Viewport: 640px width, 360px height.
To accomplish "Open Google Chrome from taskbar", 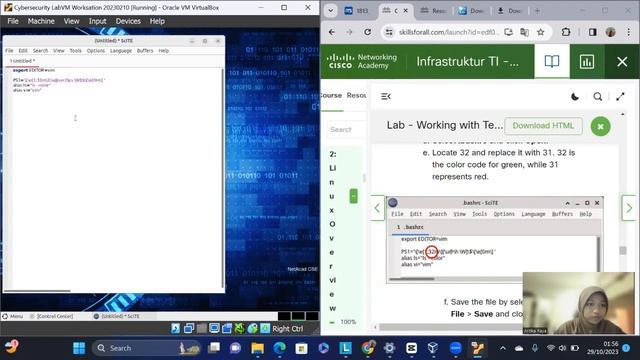I will coord(368,348).
